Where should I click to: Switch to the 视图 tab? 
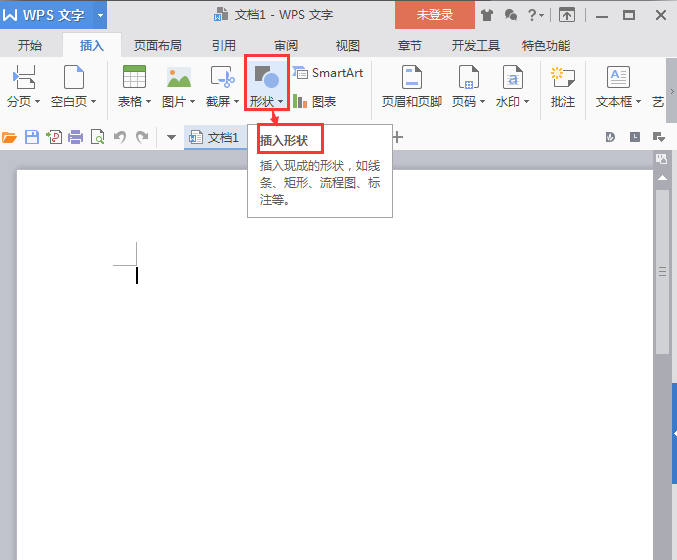click(348, 45)
